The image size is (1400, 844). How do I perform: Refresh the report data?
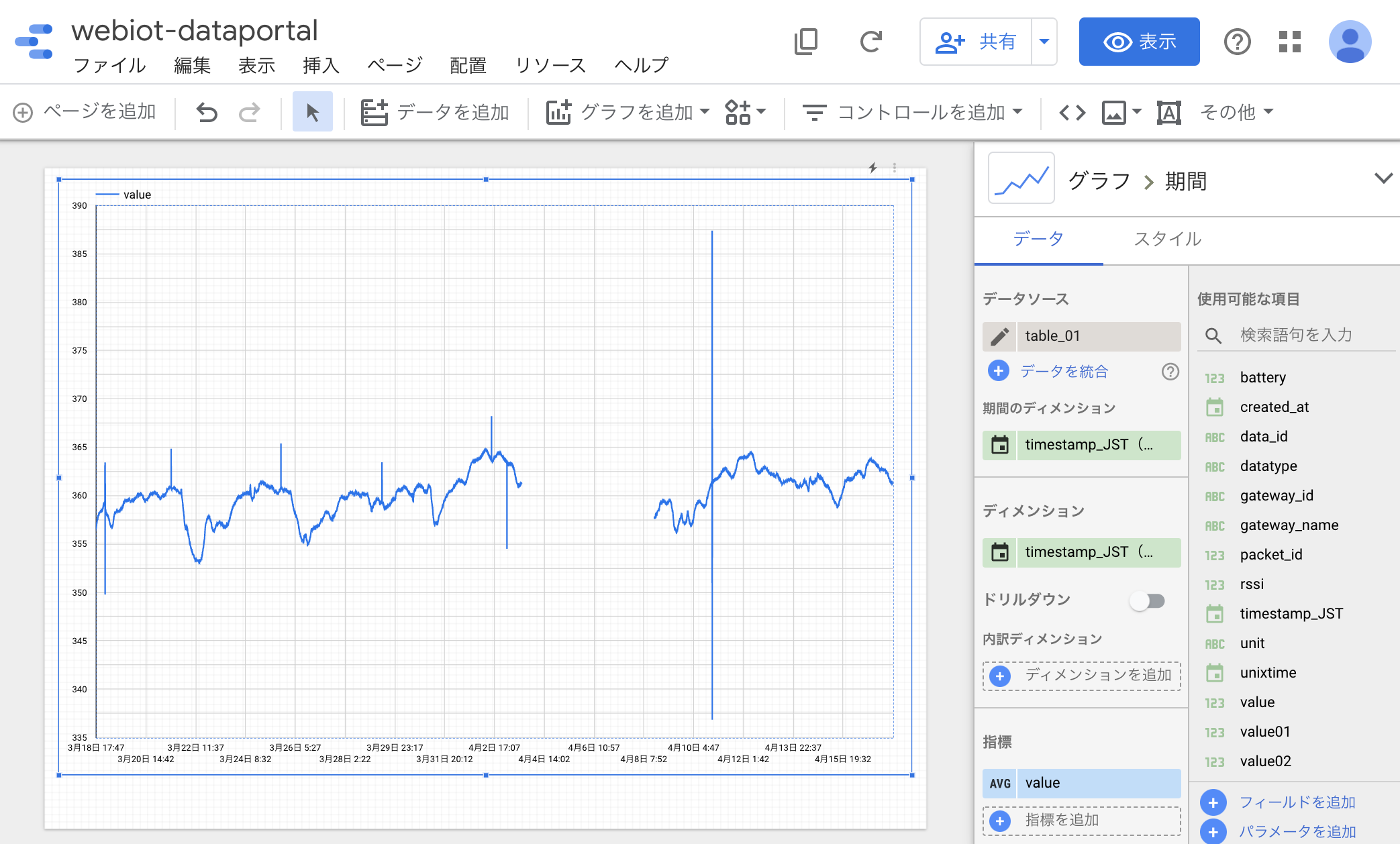click(x=870, y=42)
